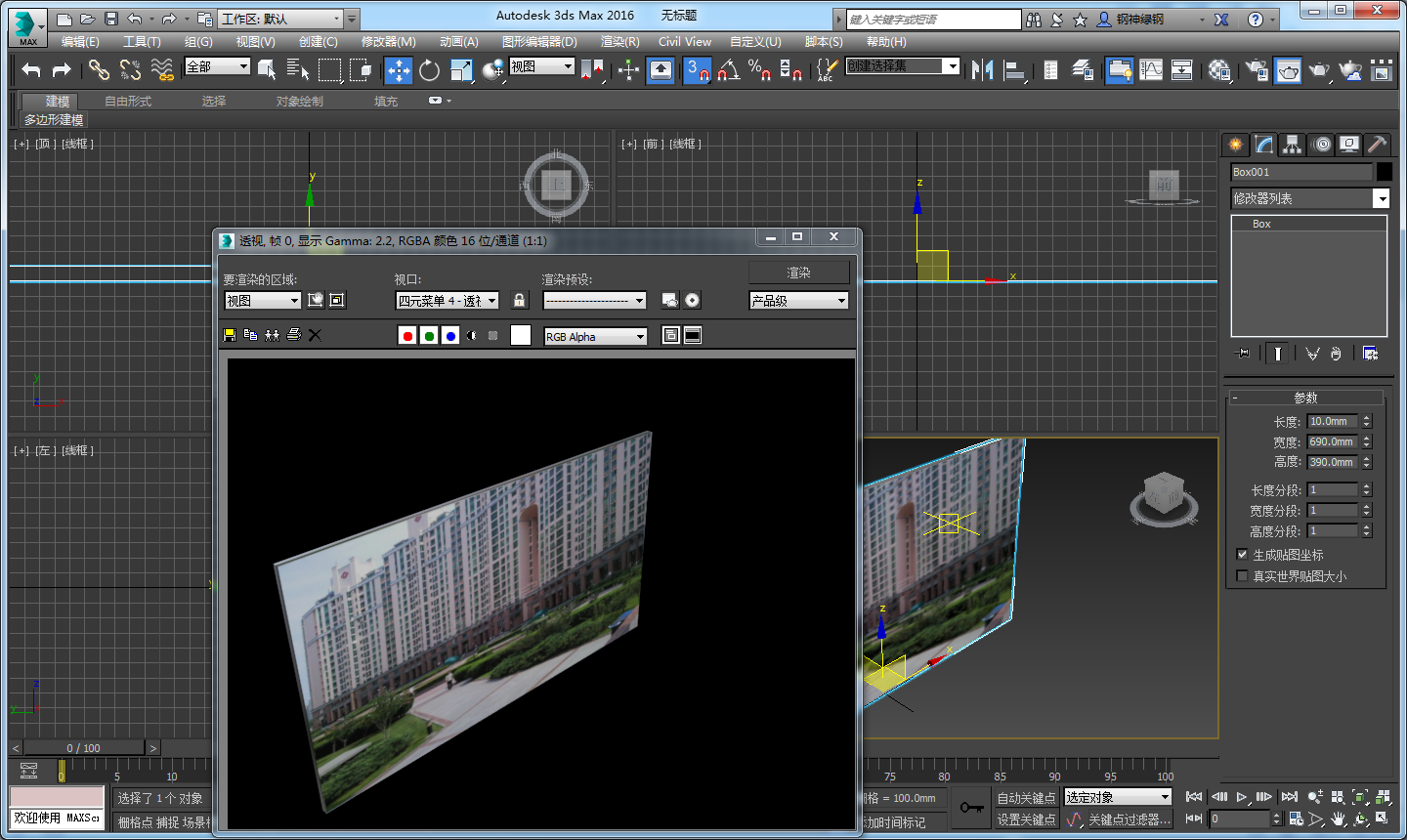Click Pin Stack icon under modifier stack
The height and width of the screenshot is (840, 1407).
pos(1242,354)
